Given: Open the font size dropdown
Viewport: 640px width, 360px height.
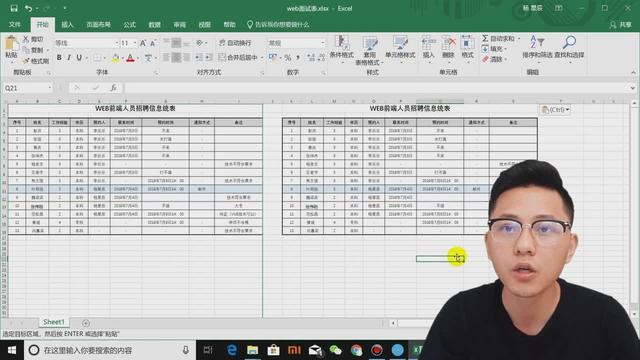Looking at the screenshot, I should [x=135, y=43].
